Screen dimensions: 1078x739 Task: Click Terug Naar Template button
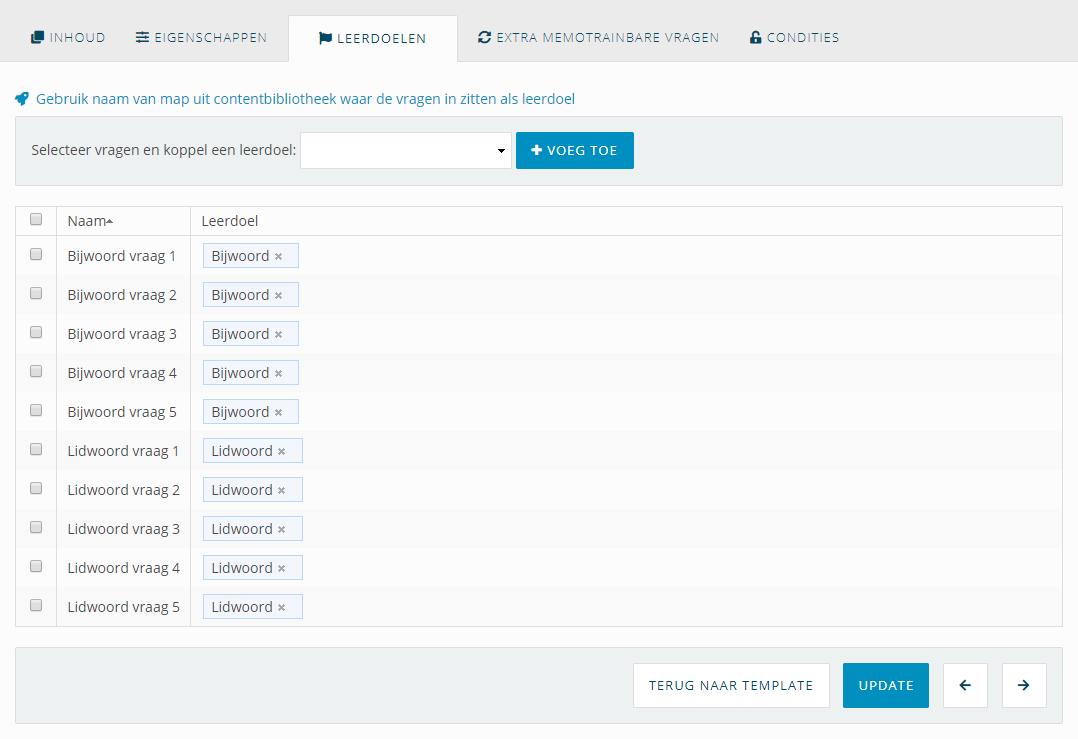point(731,685)
